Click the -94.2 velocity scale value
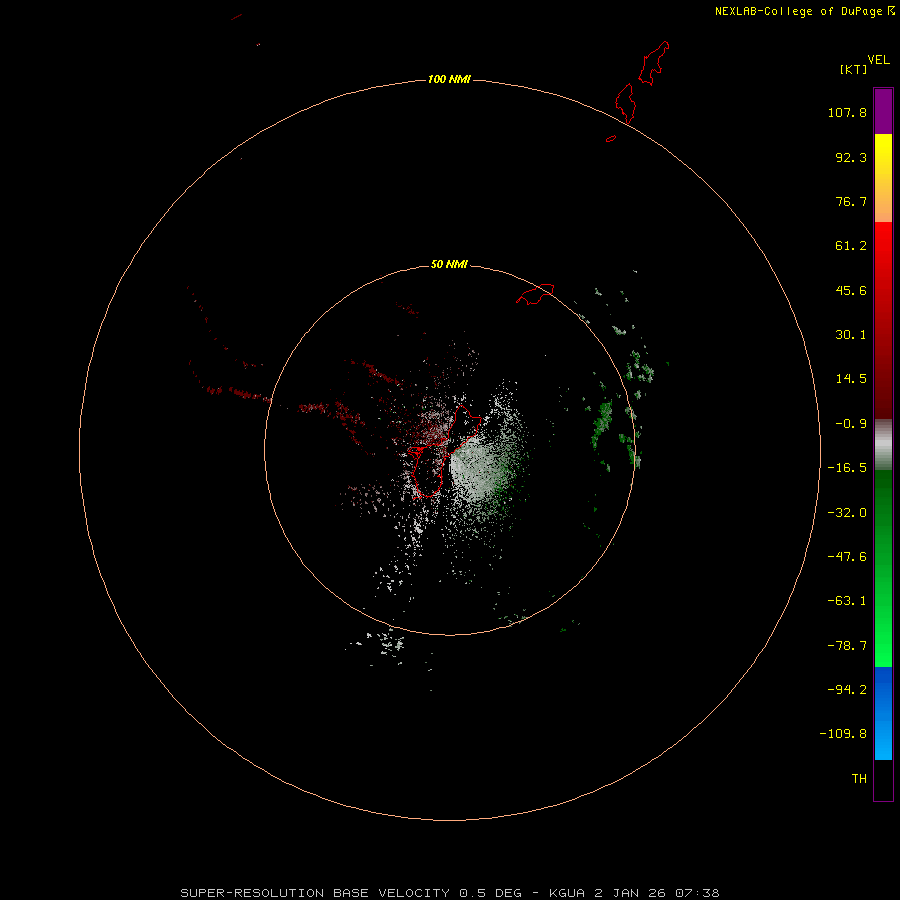 tap(847, 690)
